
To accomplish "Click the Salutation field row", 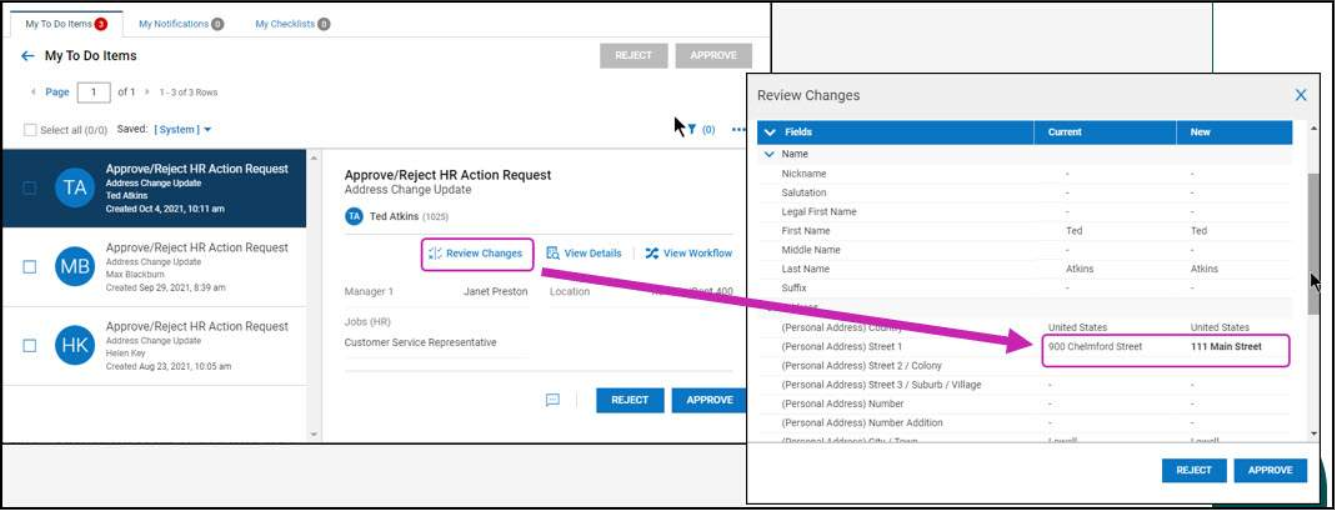I will 1026,193.
